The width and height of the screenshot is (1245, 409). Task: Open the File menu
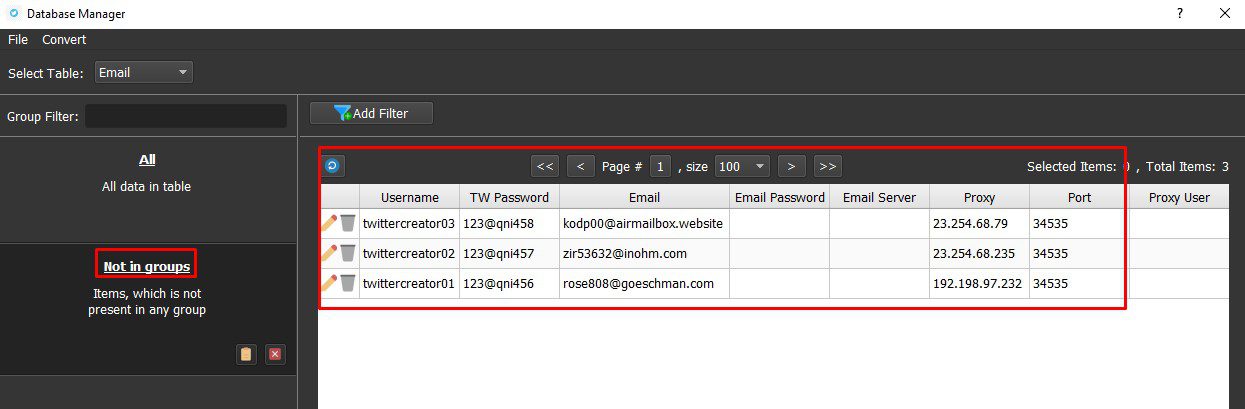tap(18, 40)
